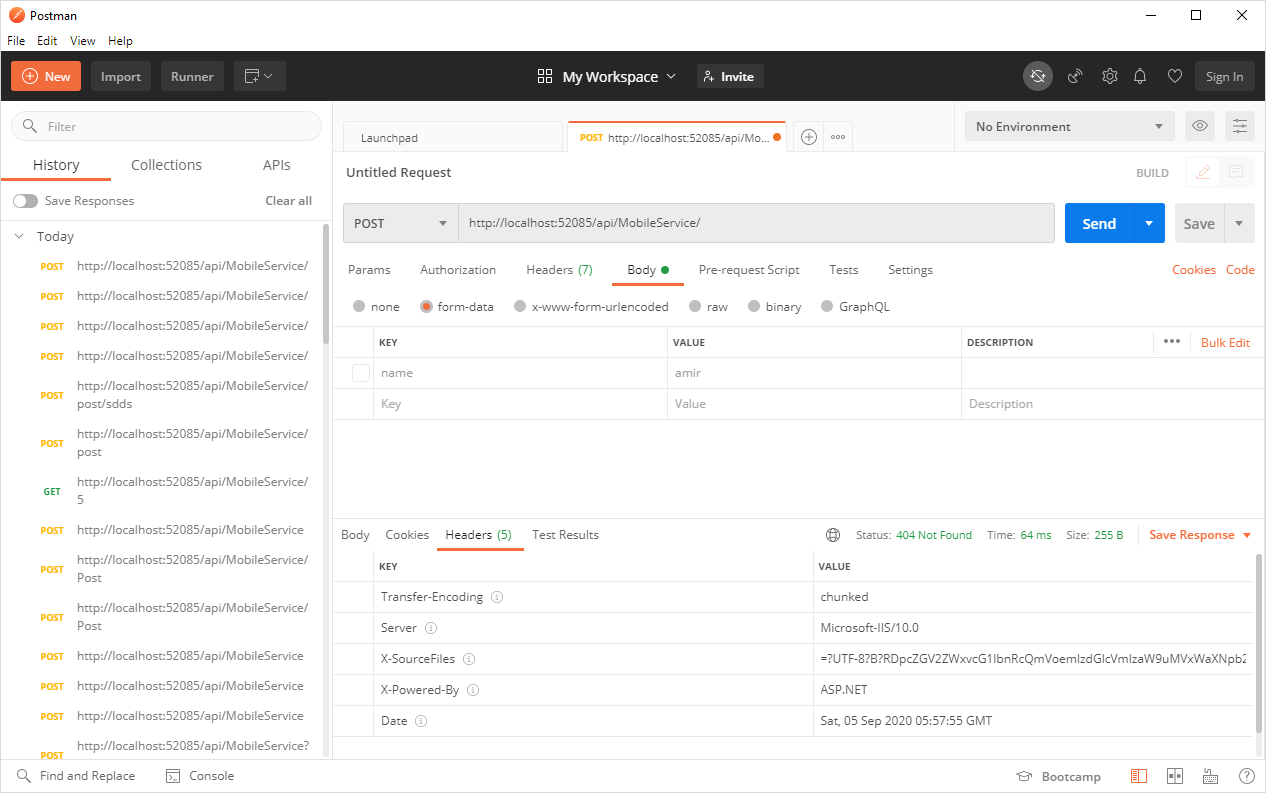Open the request method dropdown showing POST
The image size is (1266, 793).
coord(399,222)
